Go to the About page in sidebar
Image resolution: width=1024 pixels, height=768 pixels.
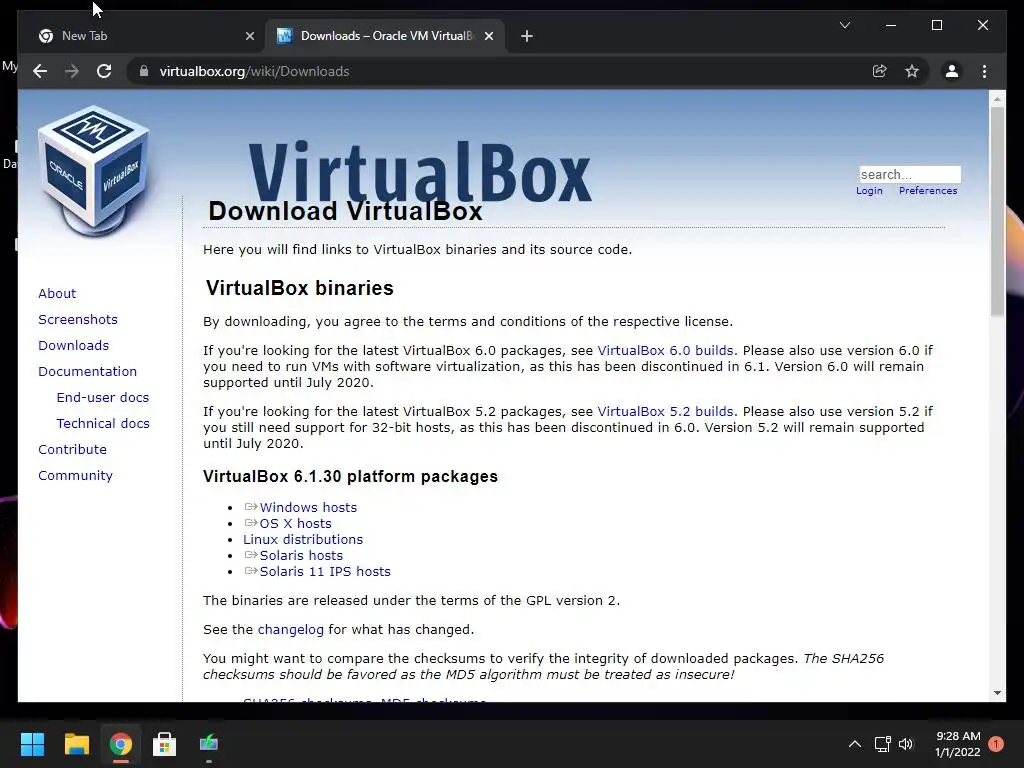click(57, 293)
